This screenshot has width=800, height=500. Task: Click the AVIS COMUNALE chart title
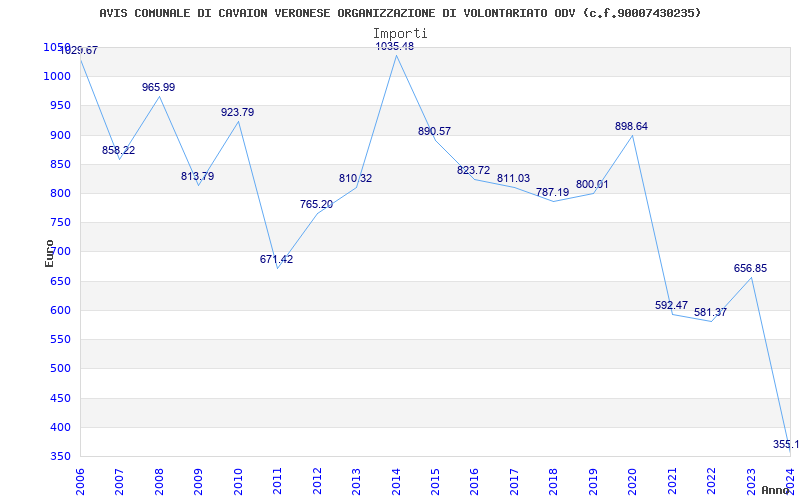tap(400, 13)
